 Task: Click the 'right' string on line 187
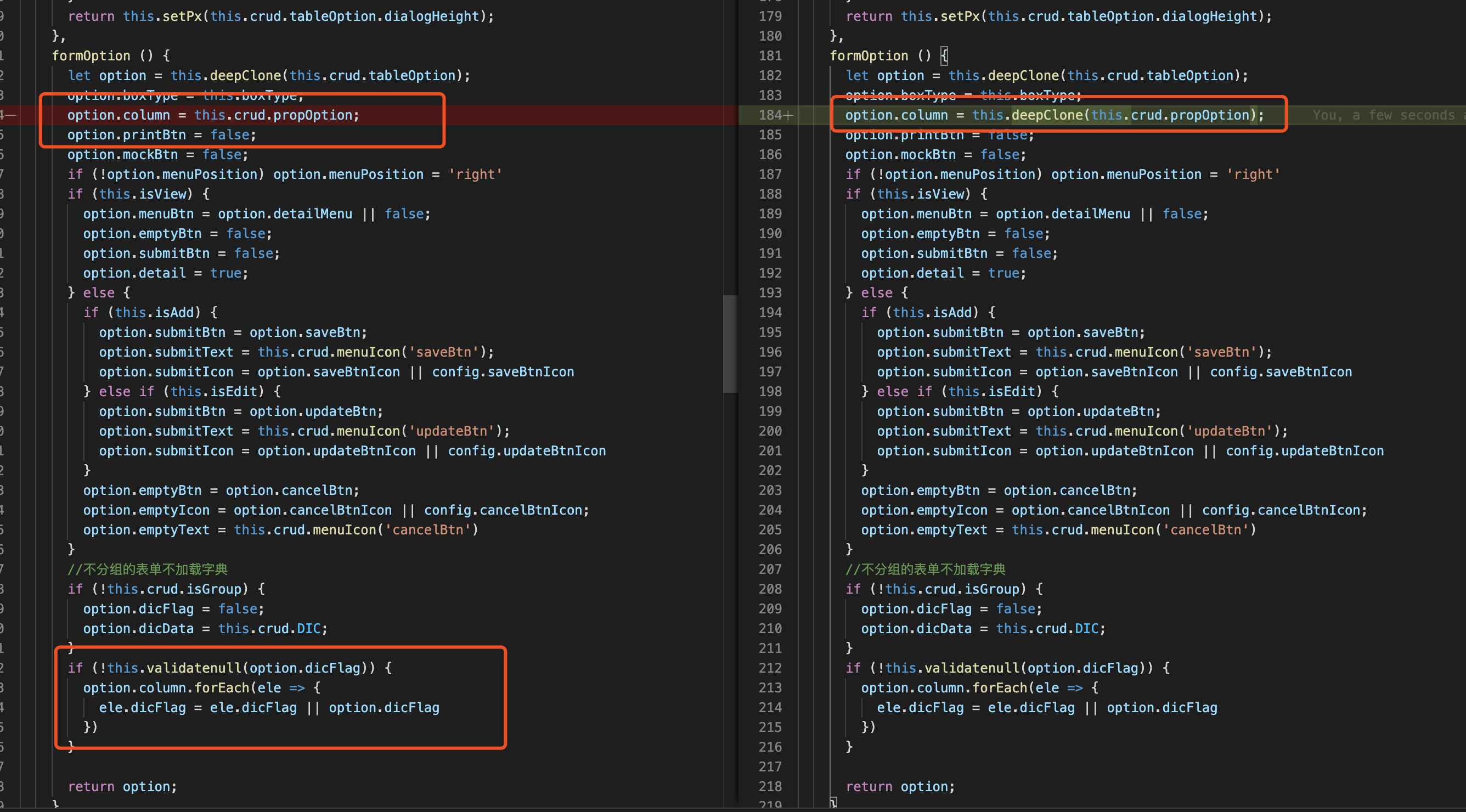1253,174
